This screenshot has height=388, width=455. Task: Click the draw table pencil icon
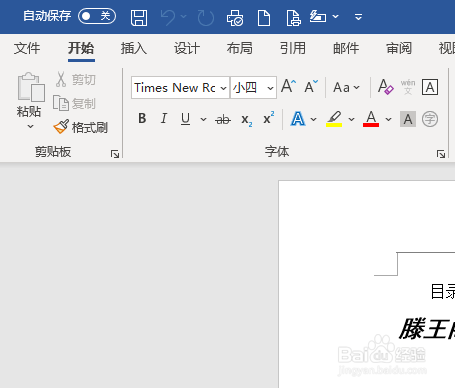tap(318, 16)
